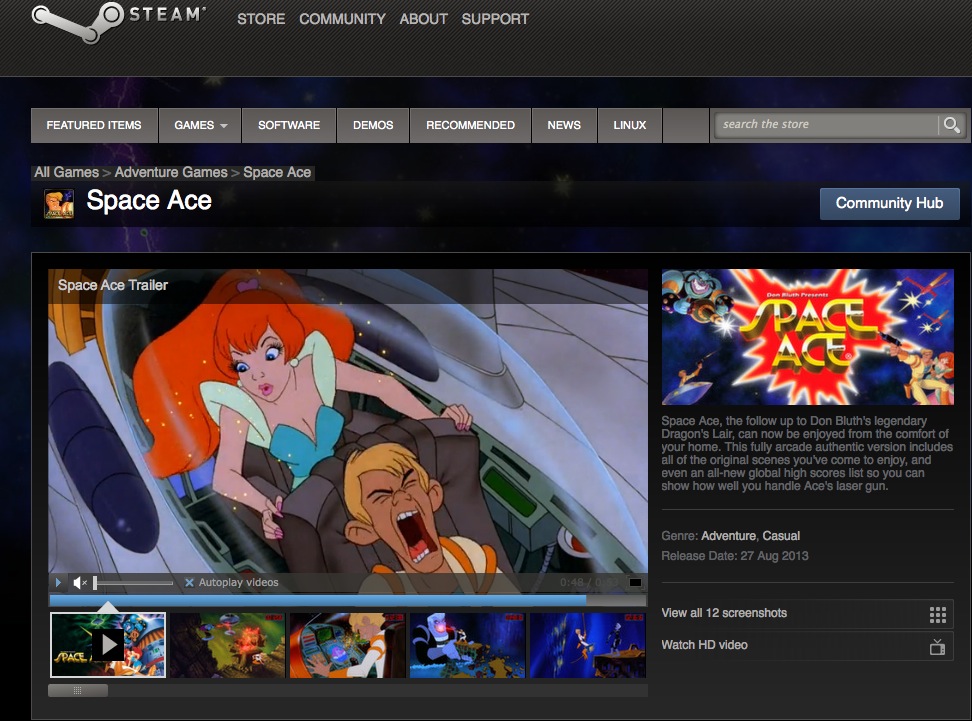The height and width of the screenshot is (721, 972).
Task: Click the search magnifier icon
Action: 952,125
